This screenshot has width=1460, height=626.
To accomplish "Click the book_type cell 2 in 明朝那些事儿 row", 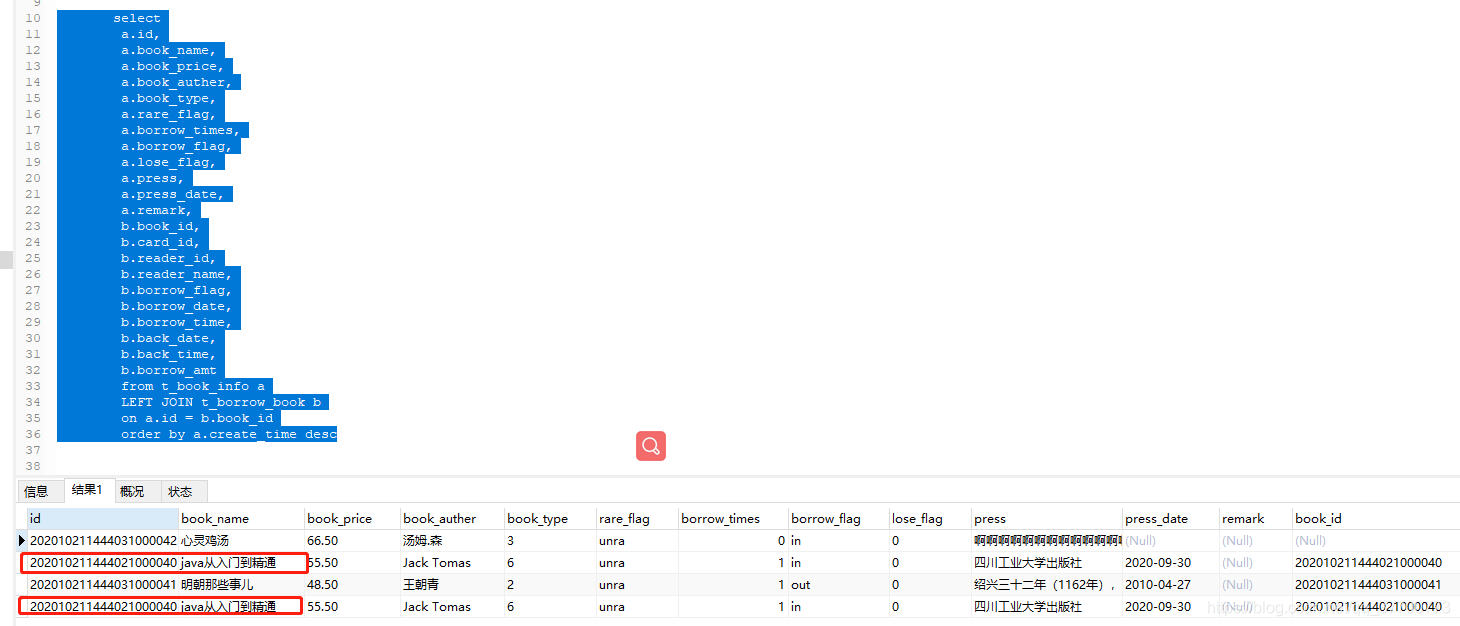I will 550,585.
